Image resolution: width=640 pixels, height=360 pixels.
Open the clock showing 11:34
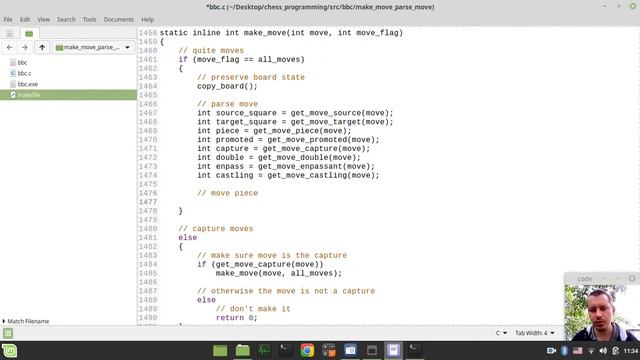tap(631, 351)
